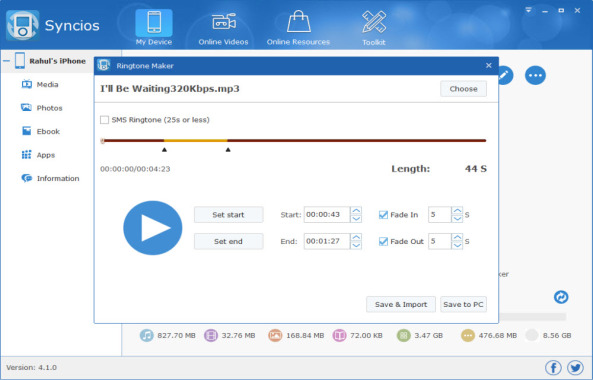This screenshot has width=593, height=380.
Task: Decrease the End time with the down arrow
Action: tap(356, 245)
